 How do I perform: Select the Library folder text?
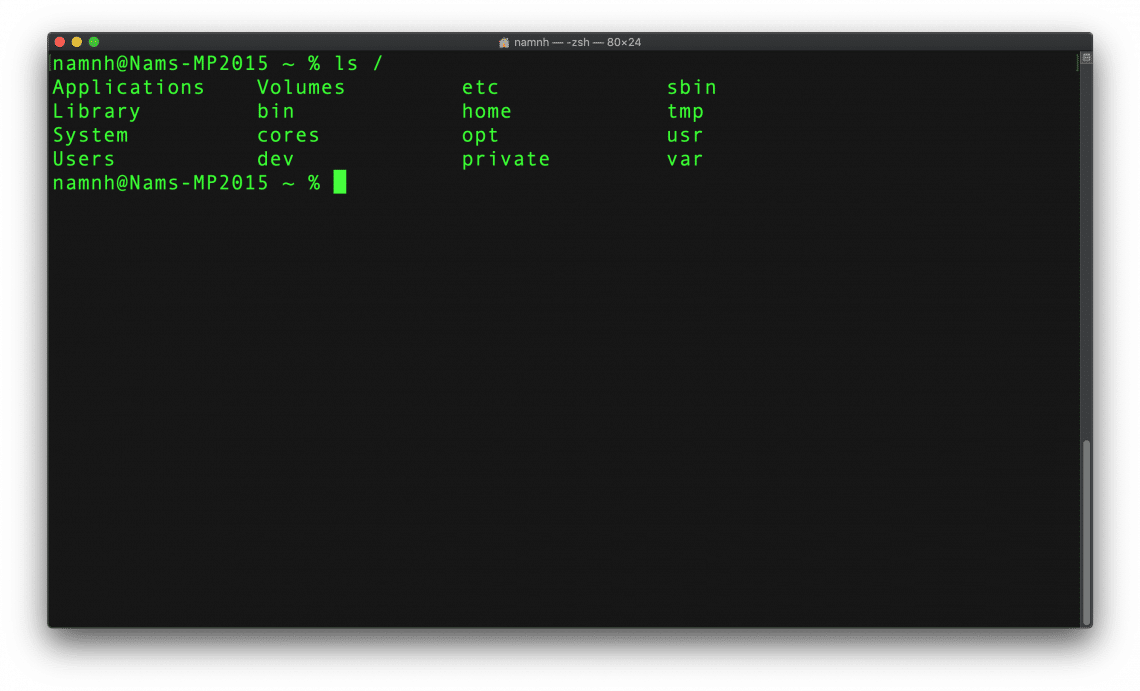click(x=96, y=111)
